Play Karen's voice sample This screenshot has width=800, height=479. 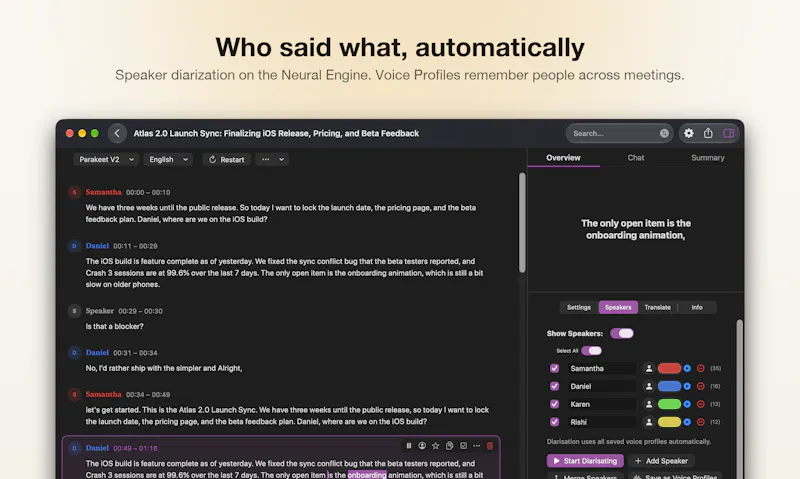(x=687, y=404)
